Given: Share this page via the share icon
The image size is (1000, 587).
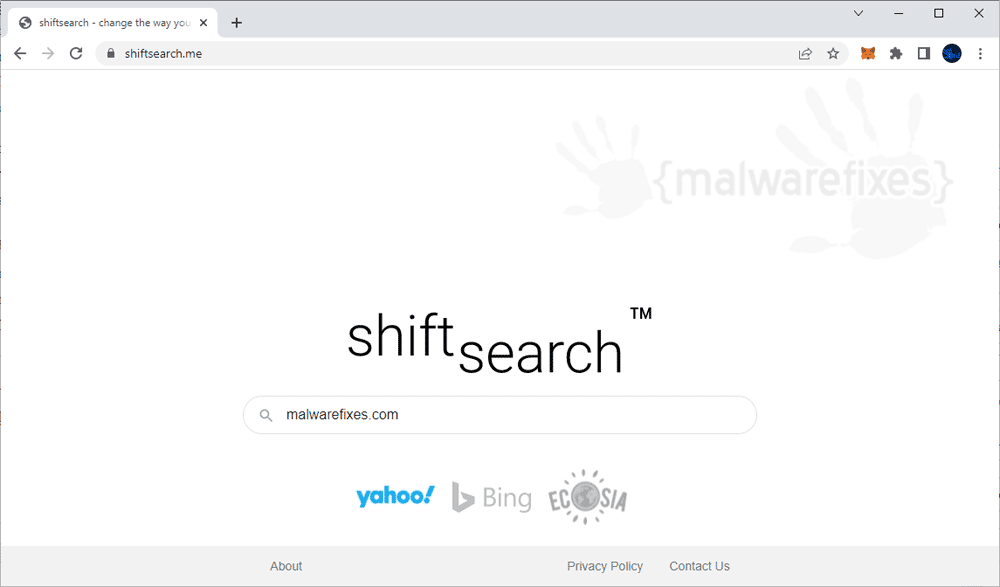Looking at the screenshot, I should pos(805,54).
